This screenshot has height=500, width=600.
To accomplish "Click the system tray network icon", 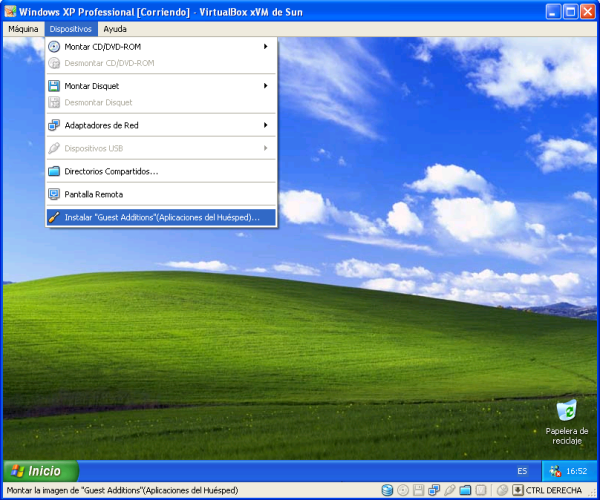I will 555,471.
